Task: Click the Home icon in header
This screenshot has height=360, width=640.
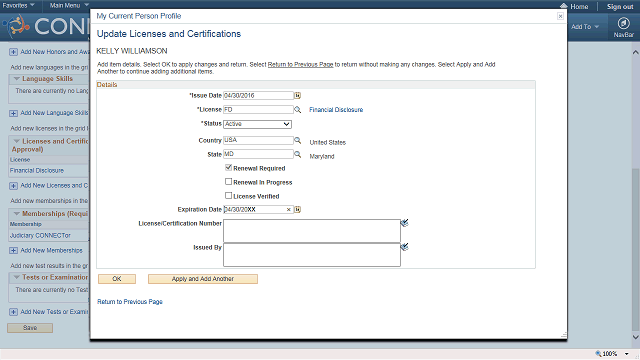Action: 564,6
